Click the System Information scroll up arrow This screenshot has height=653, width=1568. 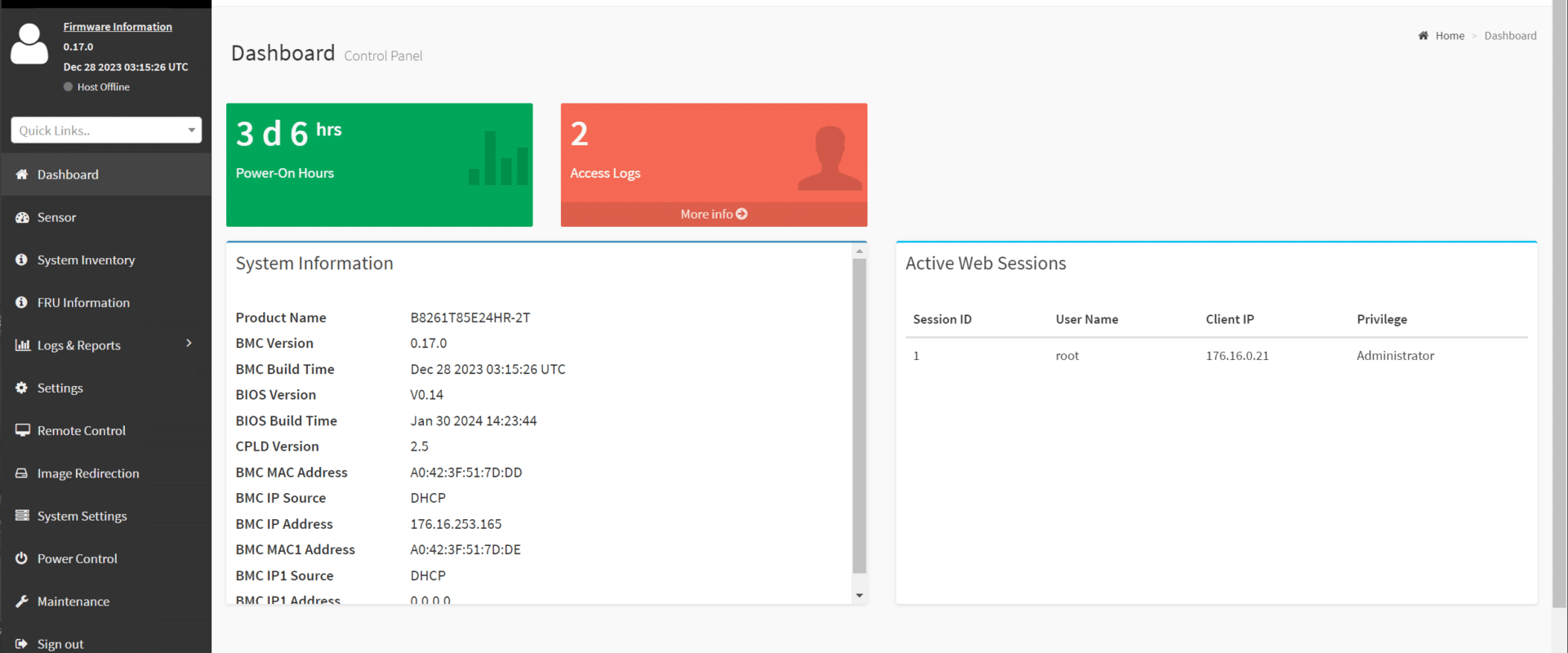[859, 251]
